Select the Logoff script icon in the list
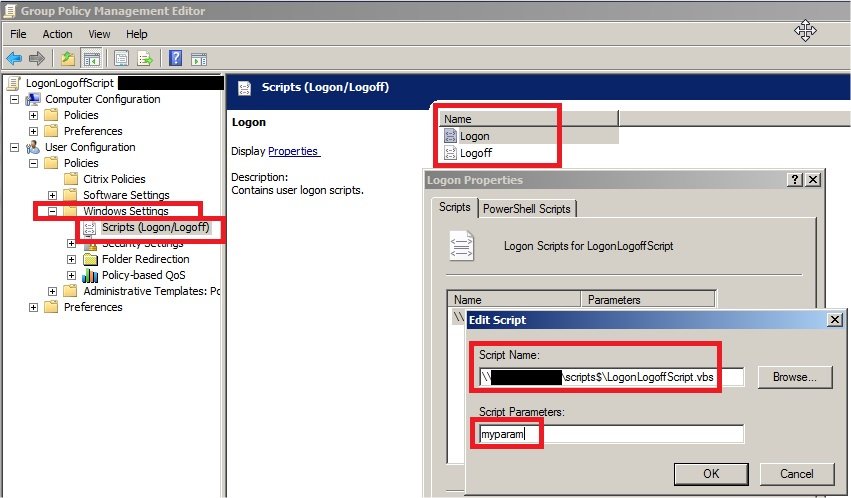The height and width of the screenshot is (498, 851). [x=450, y=153]
